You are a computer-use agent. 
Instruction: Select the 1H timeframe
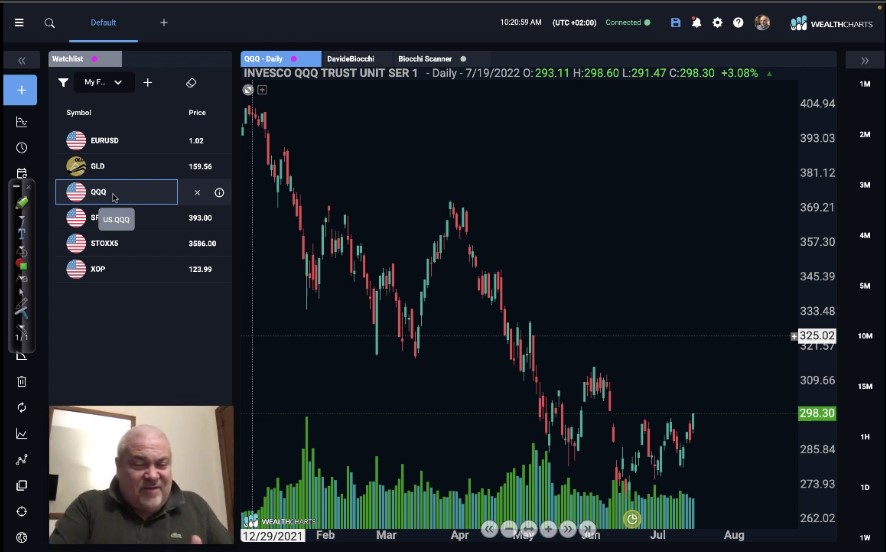click(865, 437)
